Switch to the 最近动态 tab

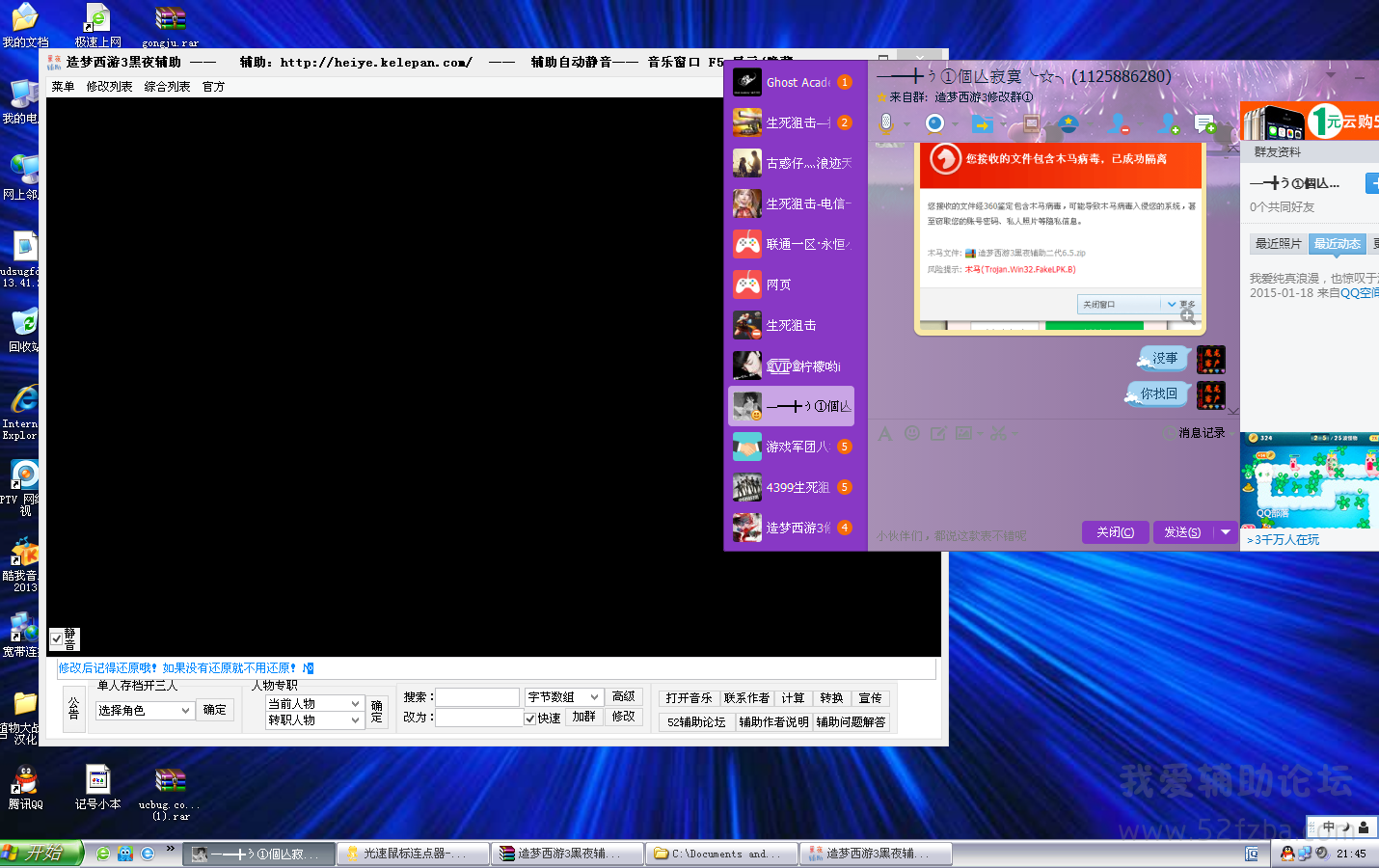tap(1338, 244)
